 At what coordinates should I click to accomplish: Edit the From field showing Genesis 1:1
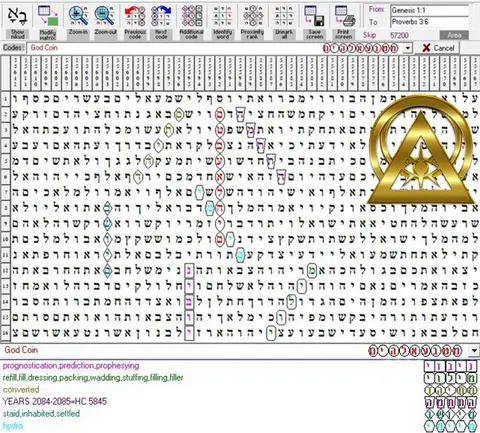[x=429, y=10]
